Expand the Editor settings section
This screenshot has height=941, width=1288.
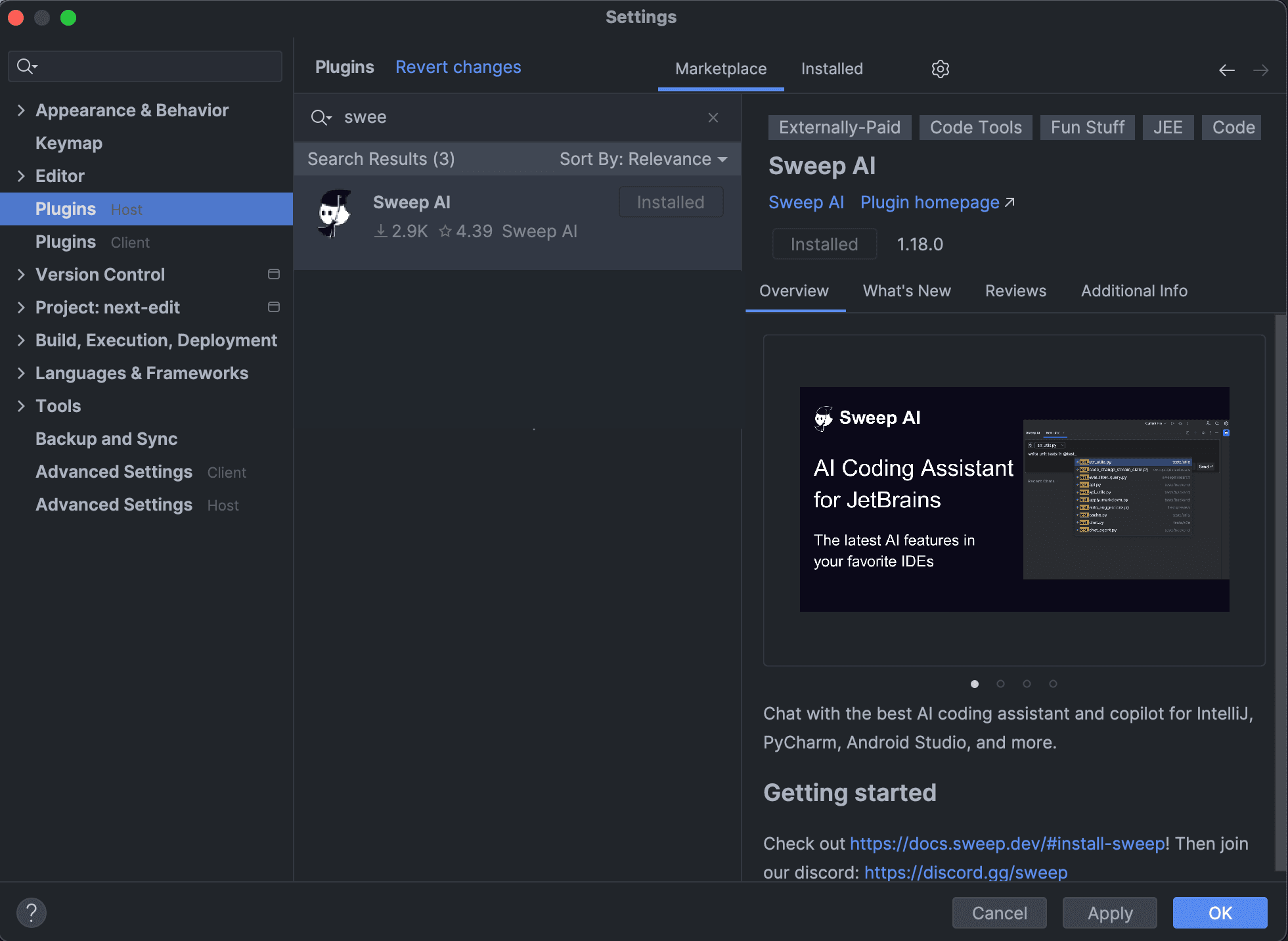pos(21,176)
